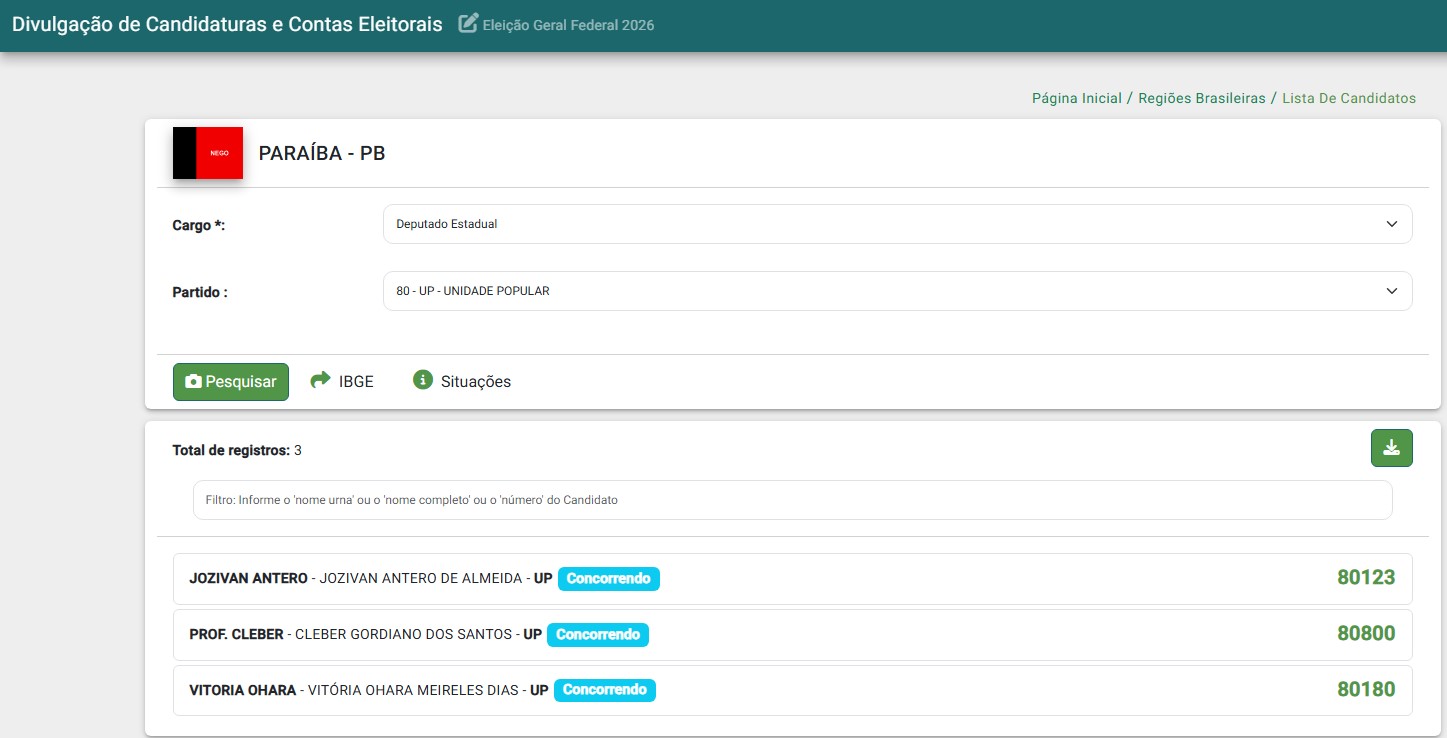This screenshot has height=738, width=1447.
Task: Click the Pesquisar button label
Action: click(241, 382)
